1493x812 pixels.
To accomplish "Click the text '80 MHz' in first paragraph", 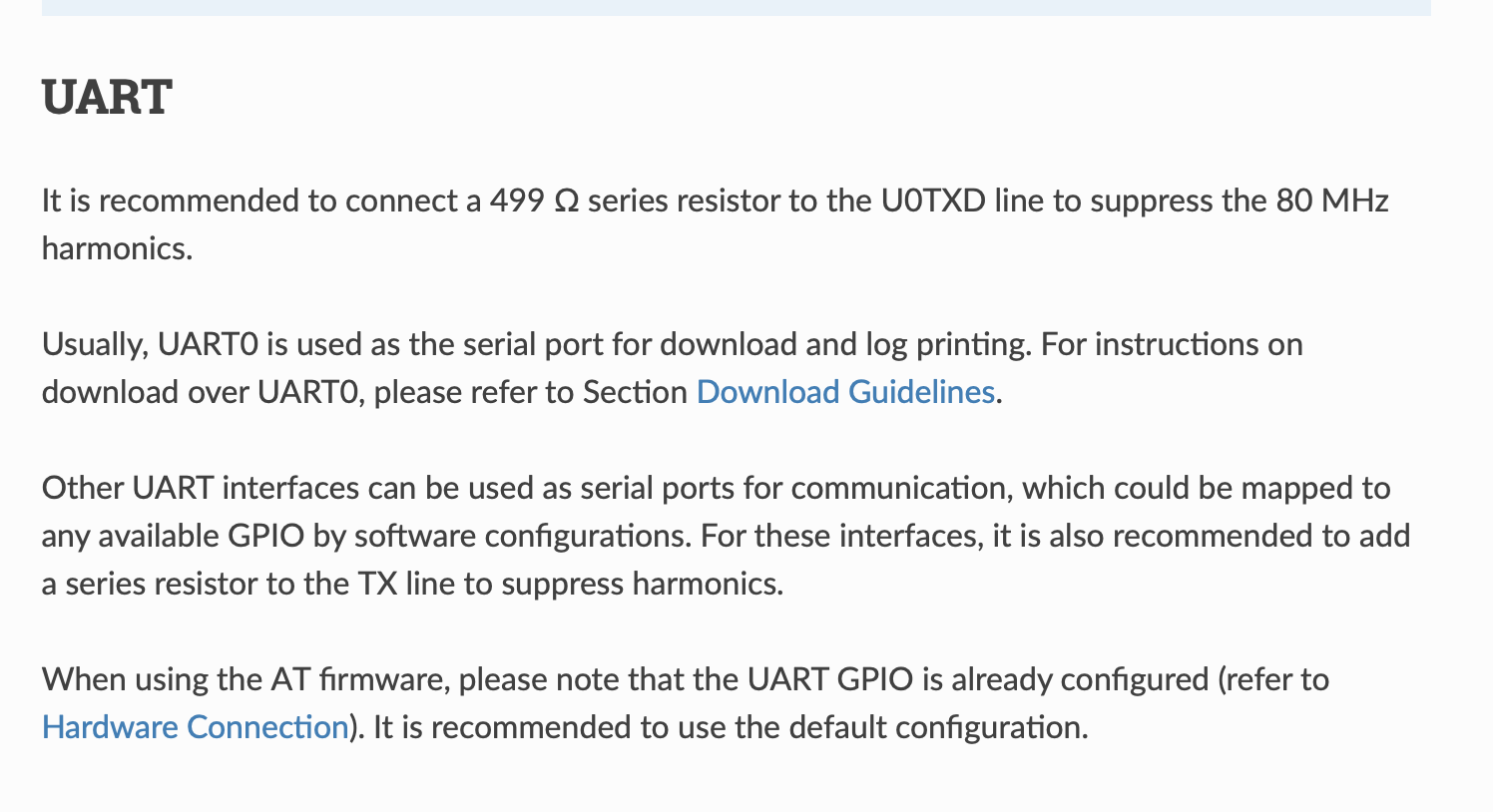I will (1332, 201).
